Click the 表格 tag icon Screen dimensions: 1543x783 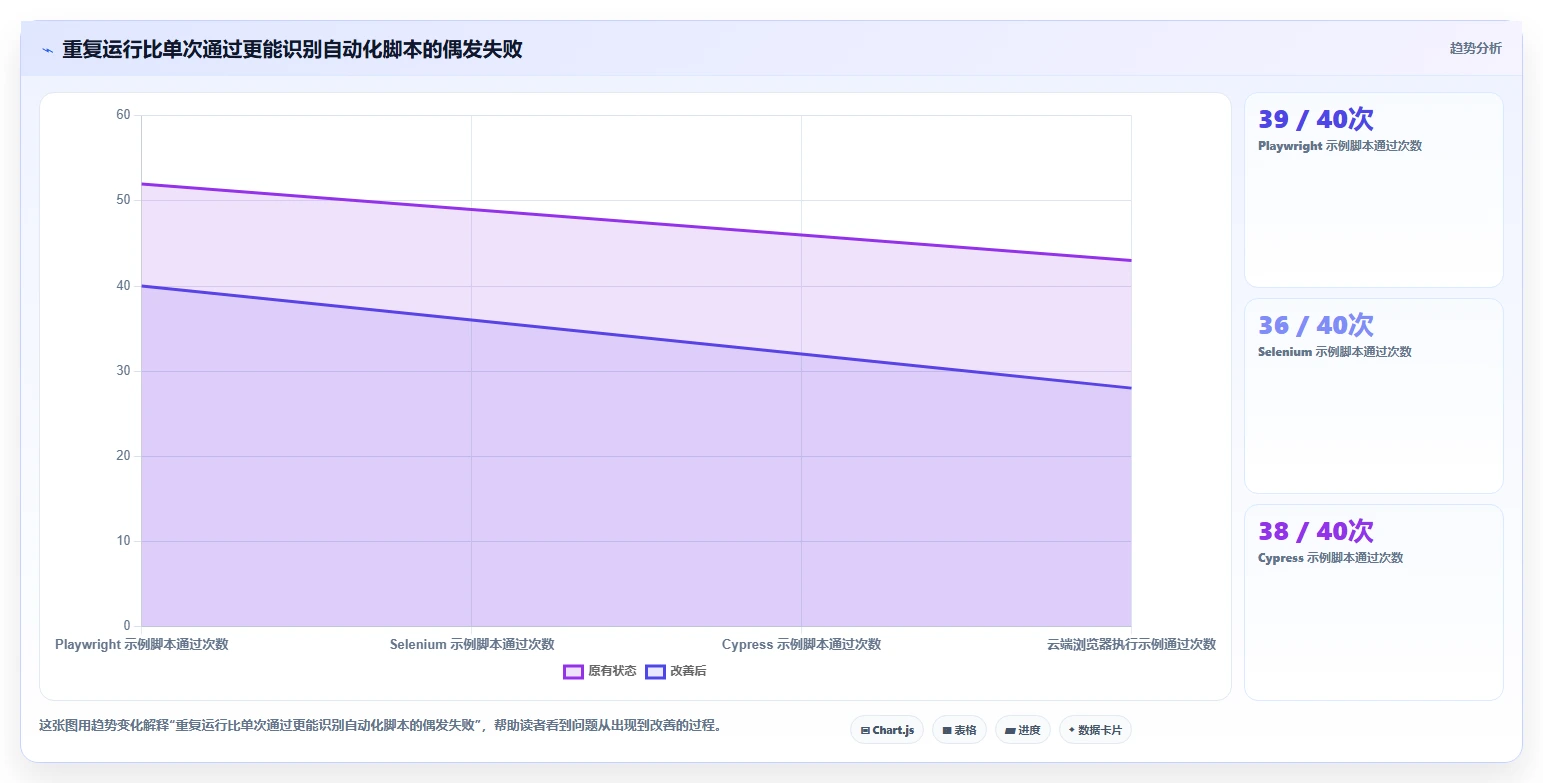(946, 731)
